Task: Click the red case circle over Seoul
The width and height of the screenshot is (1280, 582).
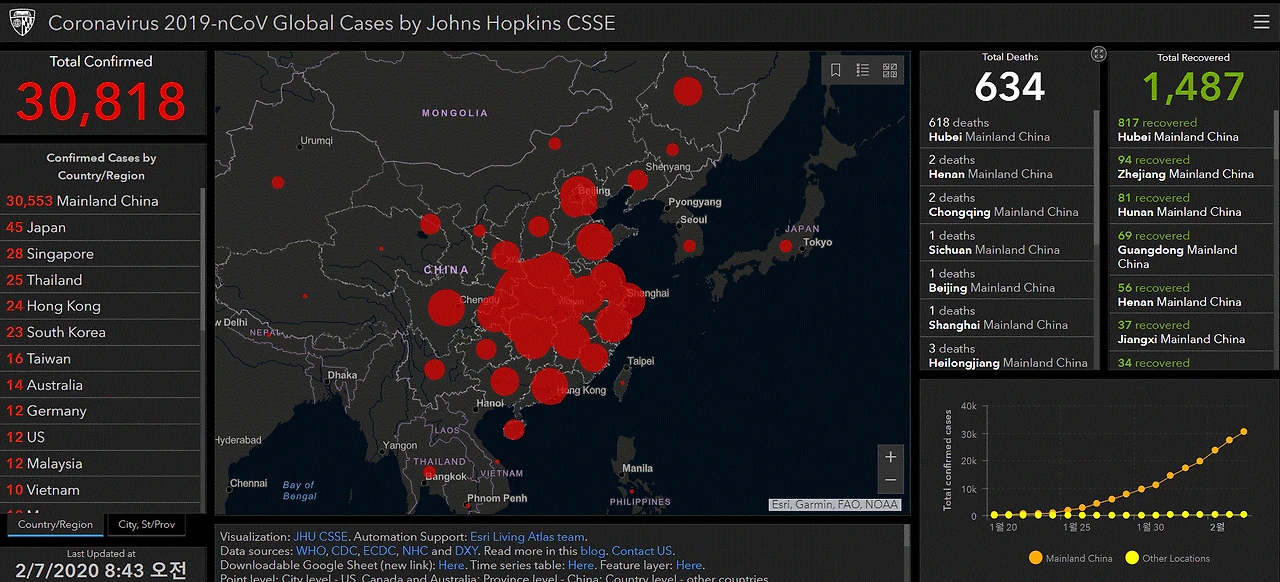Action: (x=688, y=246)
